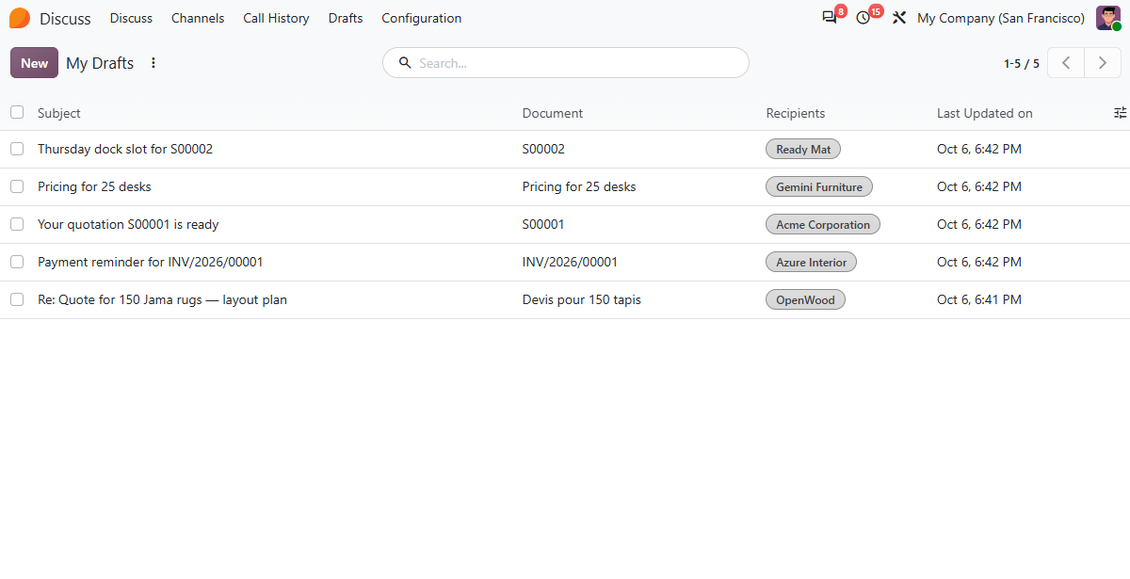
Task: Click the search magnifier icon
Action: [x=405, y=63]
